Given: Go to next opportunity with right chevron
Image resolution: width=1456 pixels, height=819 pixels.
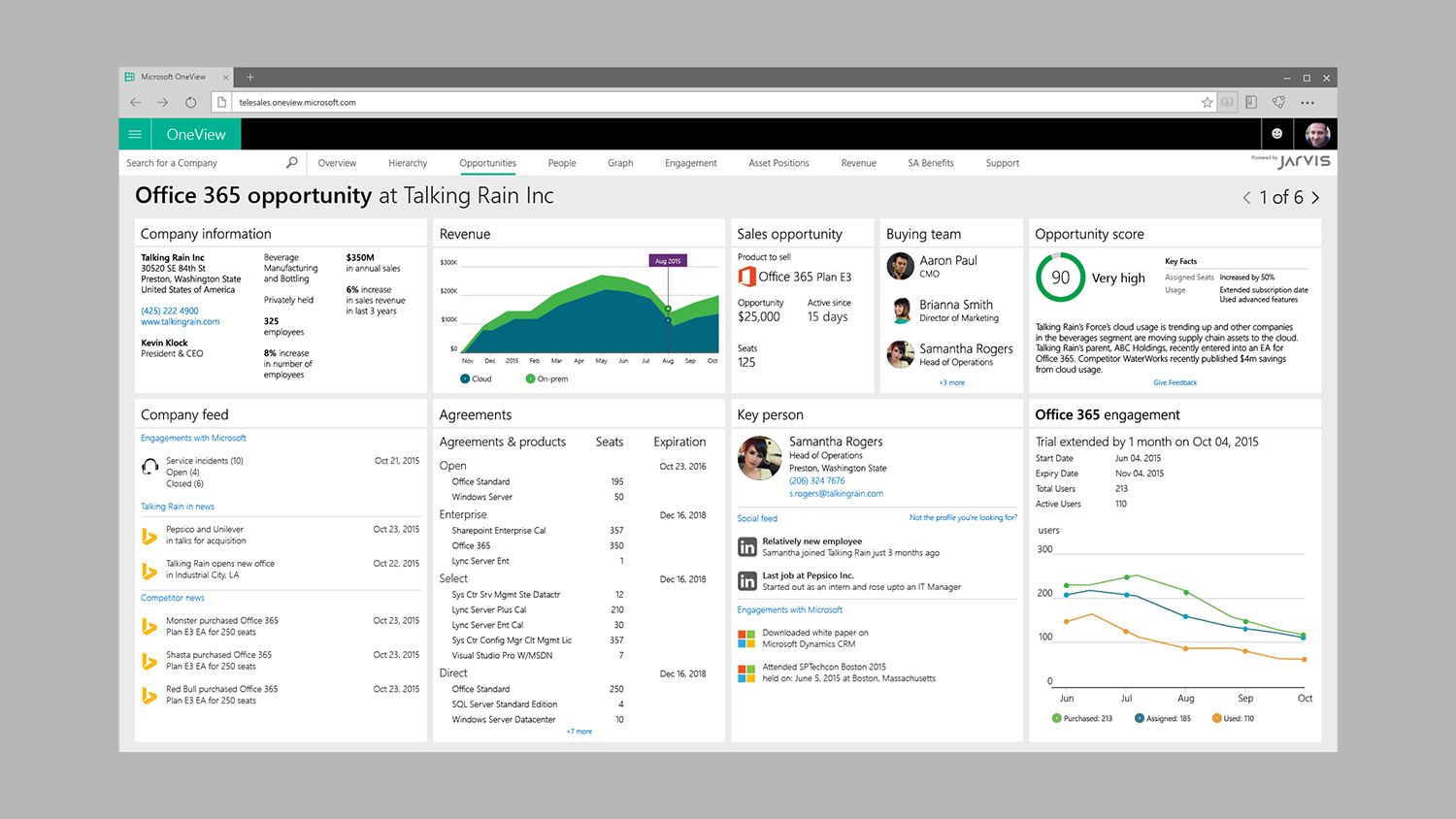Looking at the screenshot, I should point(1315,197).
